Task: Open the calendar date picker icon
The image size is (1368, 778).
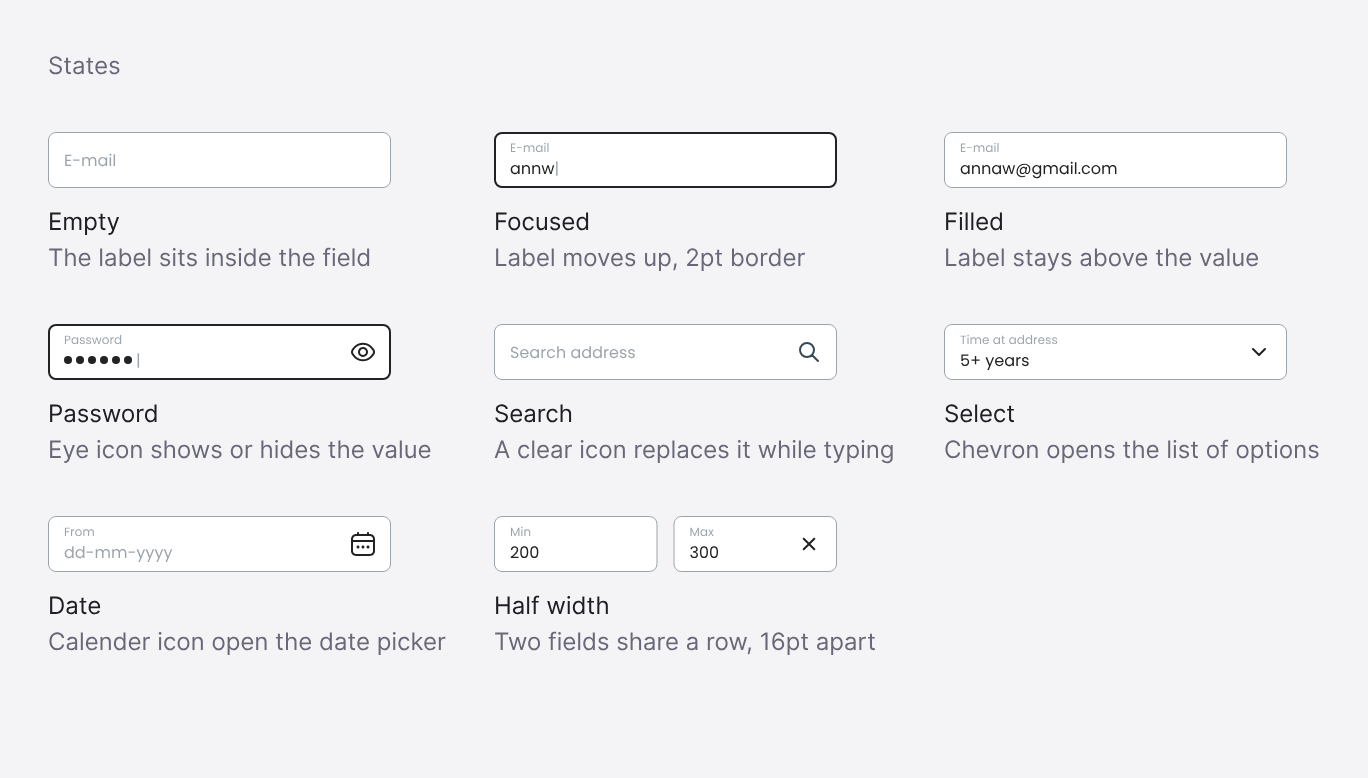Action: (x=363, y=544)
